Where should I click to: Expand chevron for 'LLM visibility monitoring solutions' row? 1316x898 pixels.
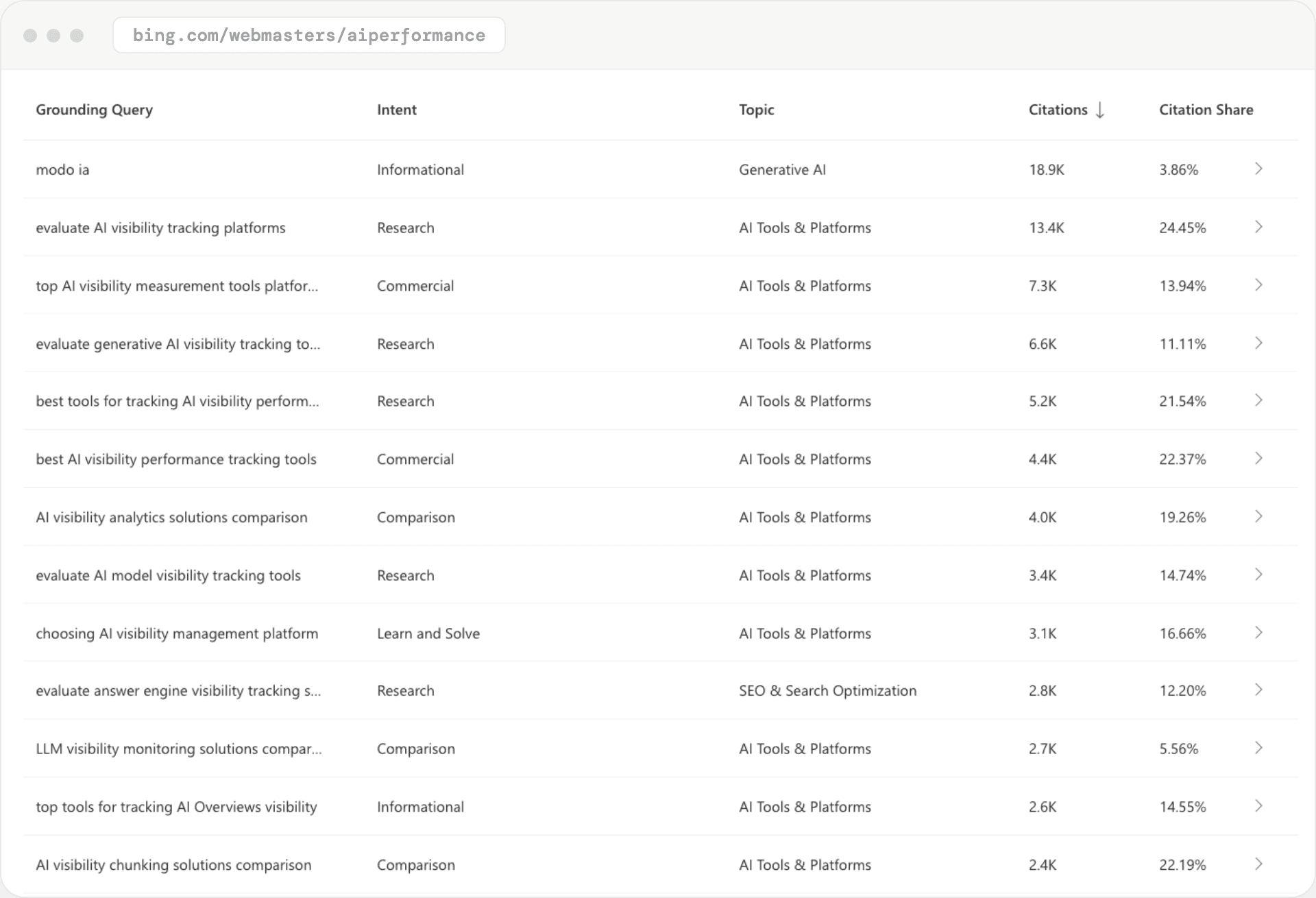(x=1258, y=748)
